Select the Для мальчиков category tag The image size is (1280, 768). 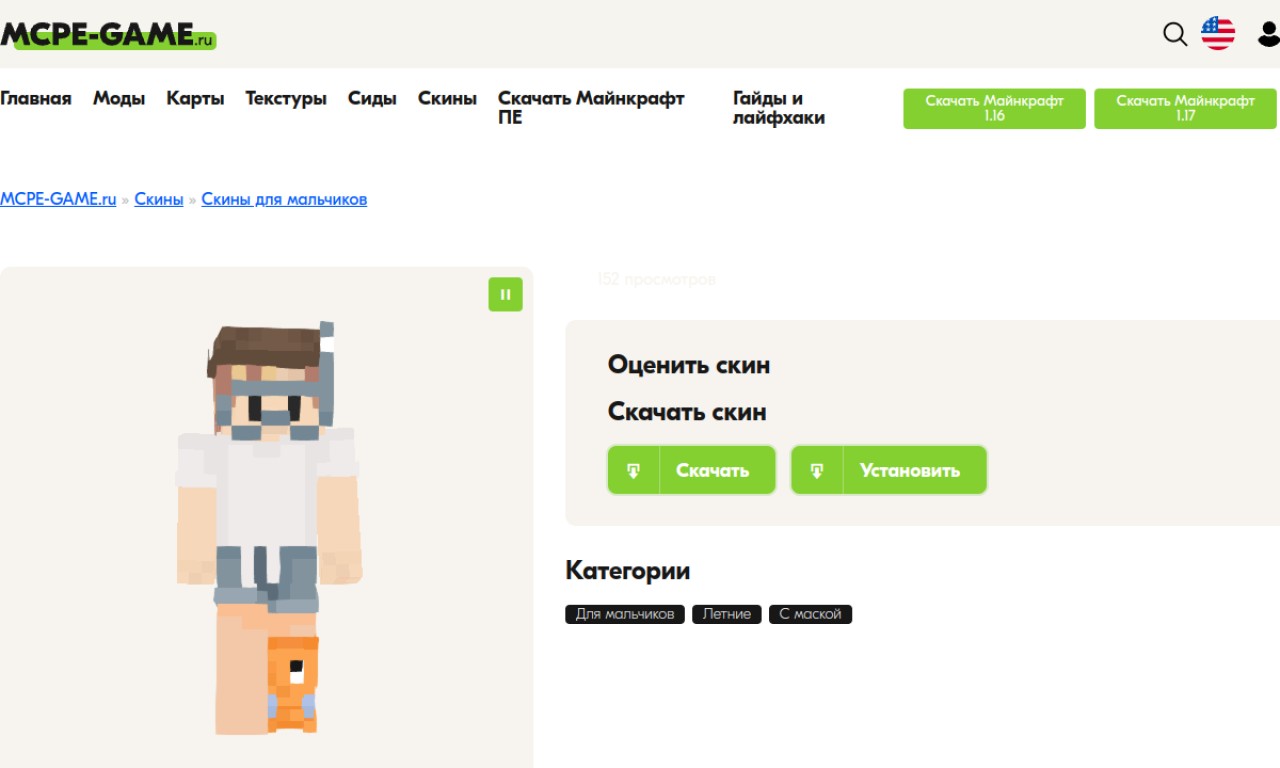(625, 614)
